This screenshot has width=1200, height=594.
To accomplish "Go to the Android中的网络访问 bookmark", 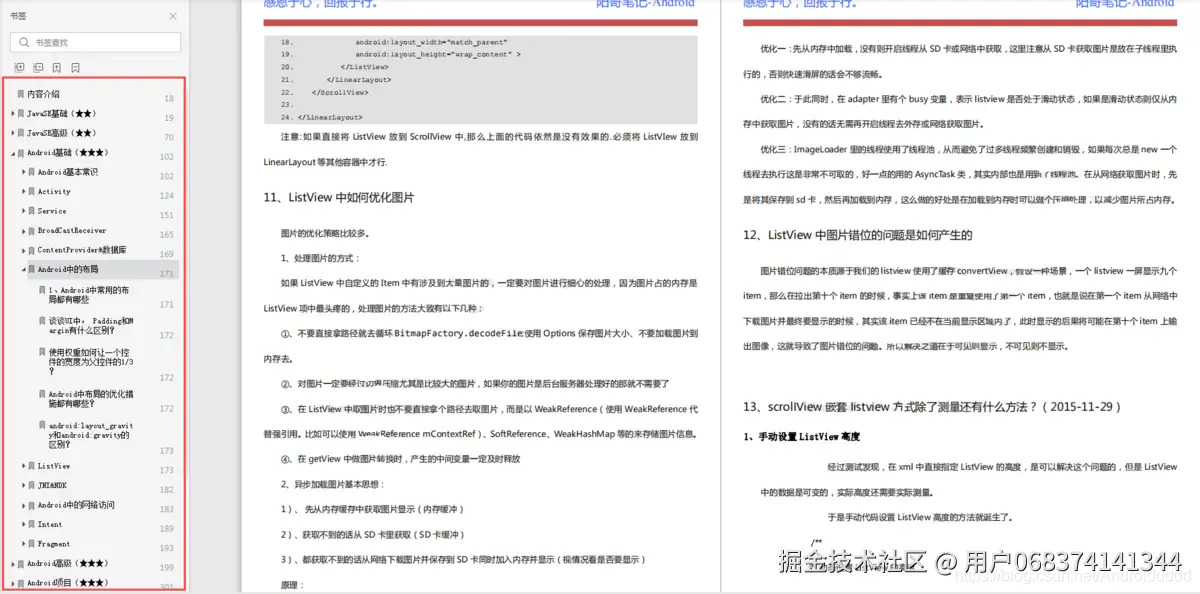I will coord(76,505).
